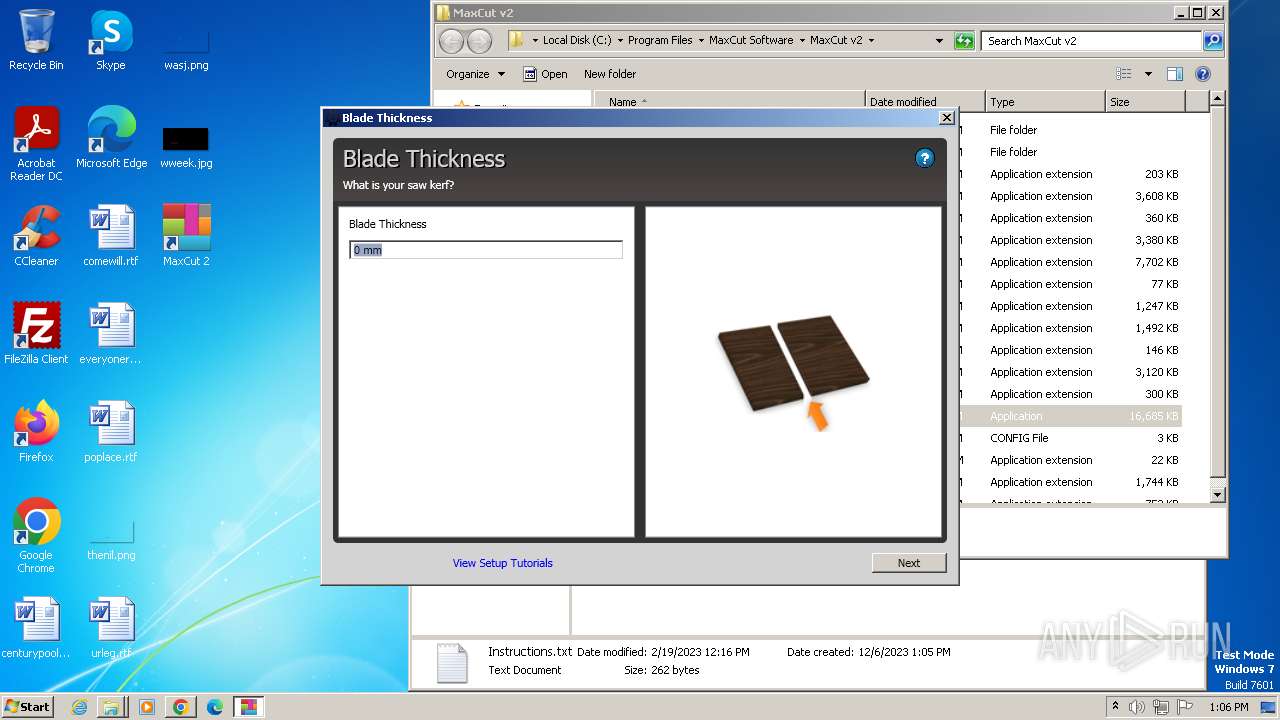Select the 7,702 KB Application extension row
This screenshot has width=1280, height=720.
click(1070, 262)
